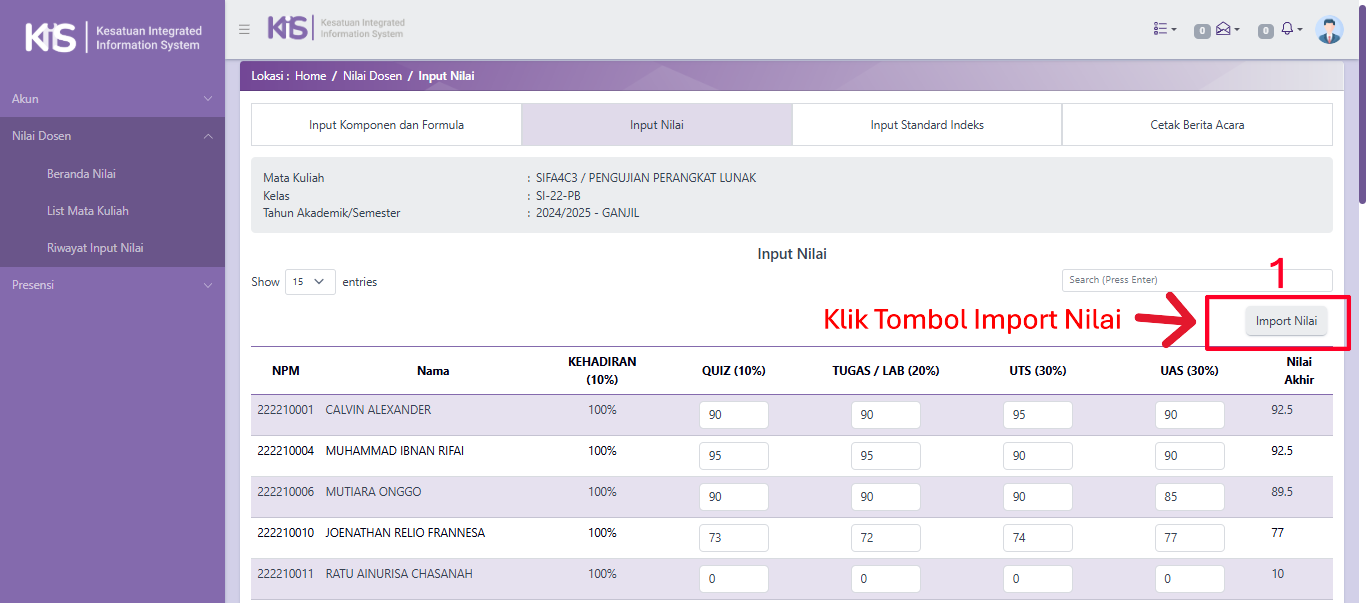Expand the Presensi sidebar menu
Screen dimensions: 1366x603
coord(112,285)
